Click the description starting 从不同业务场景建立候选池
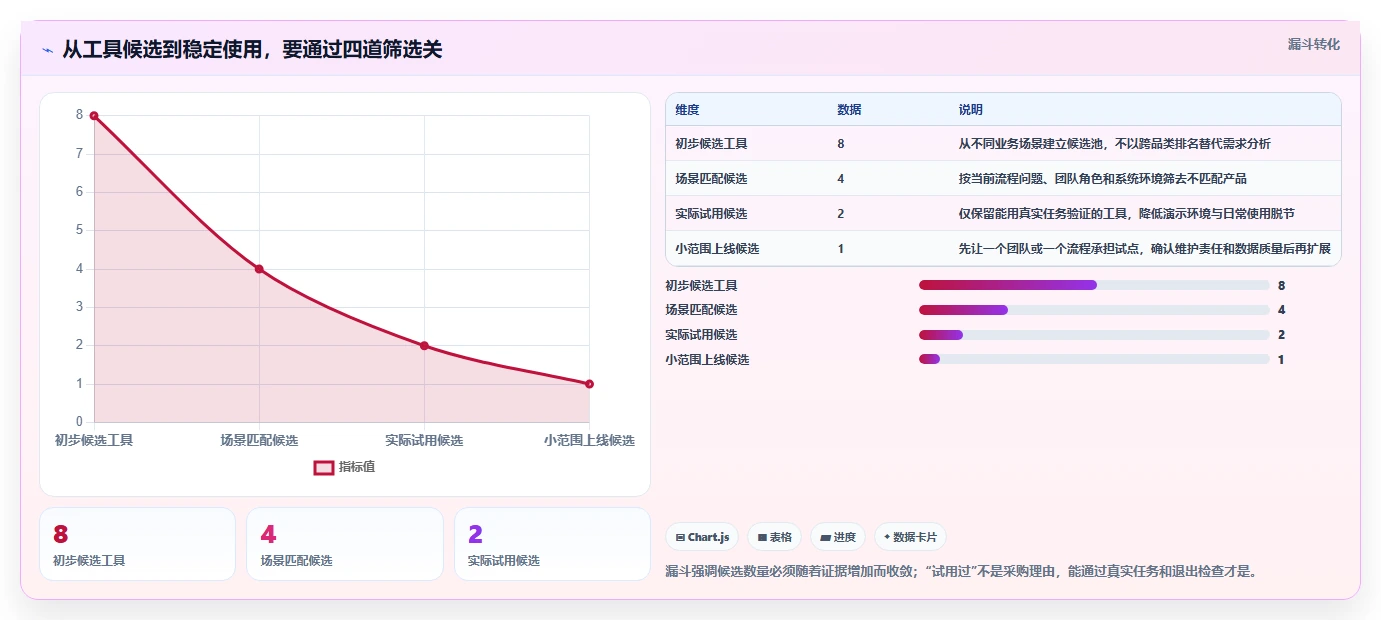This screenshot has height=620, width=1381. pos(1114,144)
